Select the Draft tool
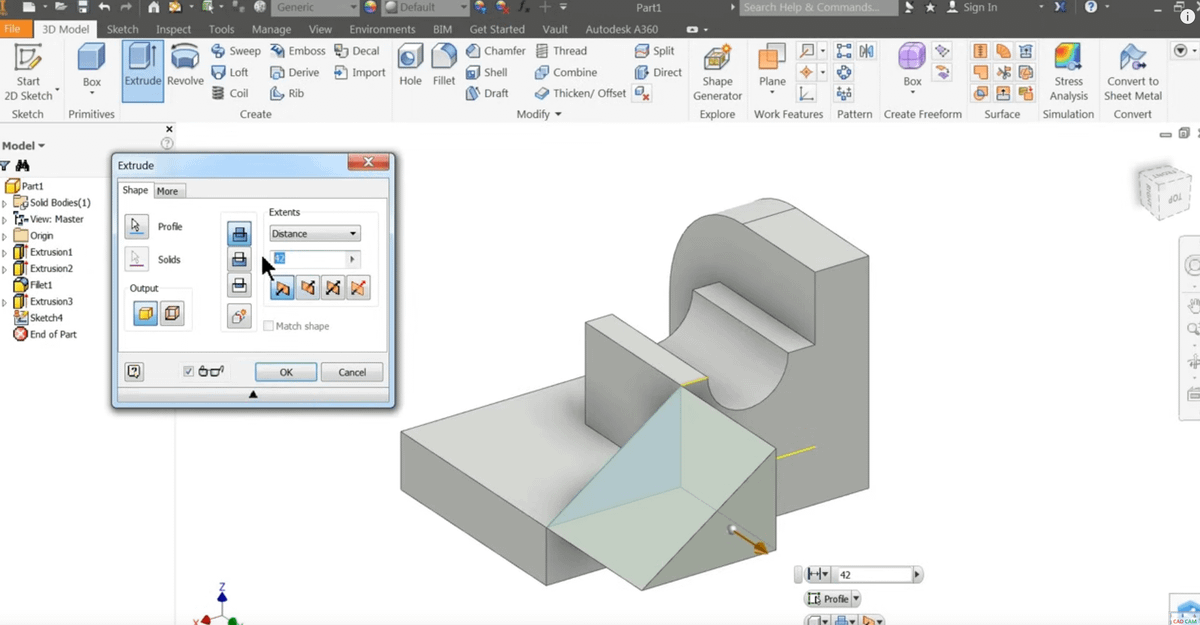The height and width of the screenshot is (625, 1200). click(487, 93)
